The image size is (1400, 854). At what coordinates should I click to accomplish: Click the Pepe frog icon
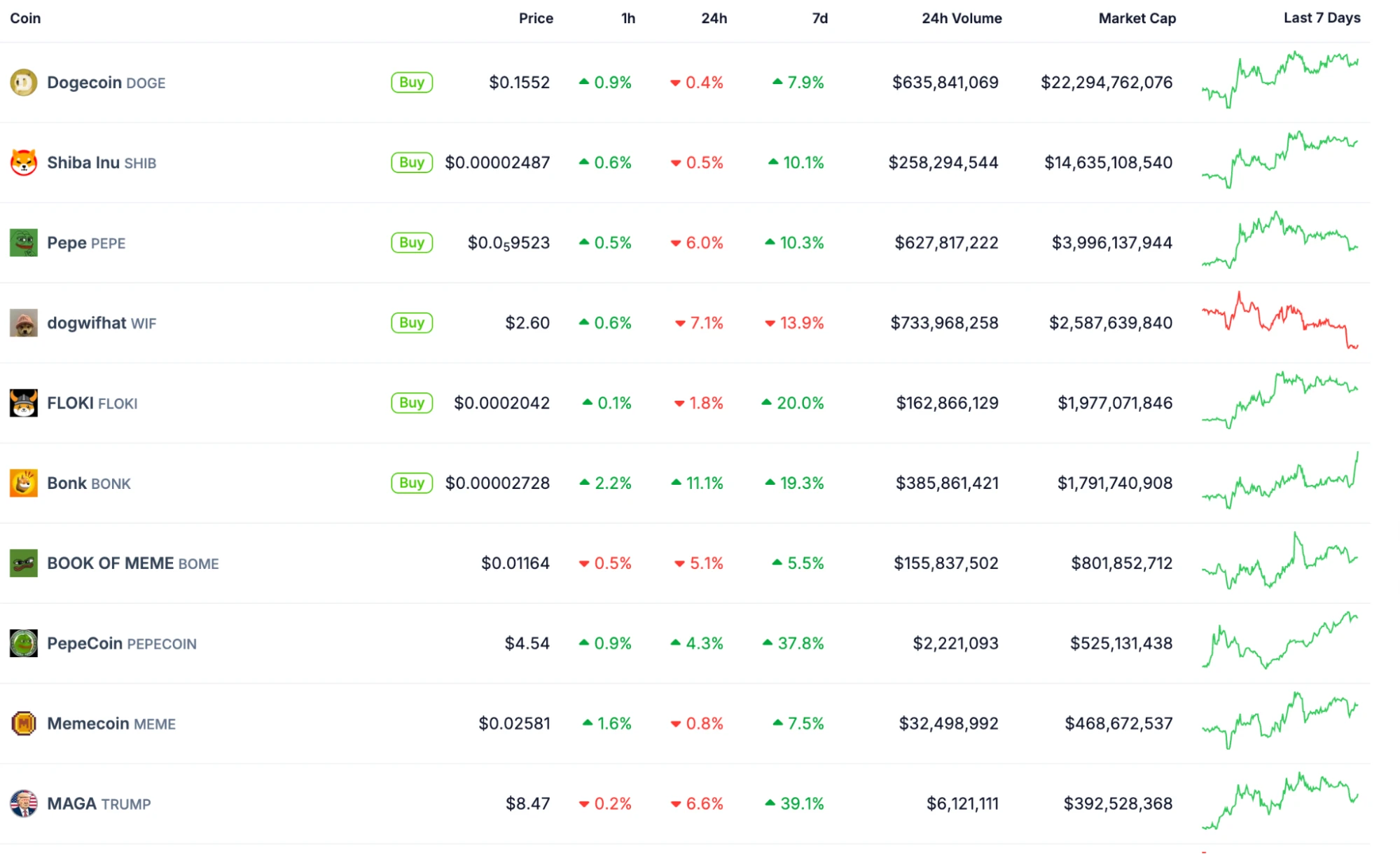point(23,243)
